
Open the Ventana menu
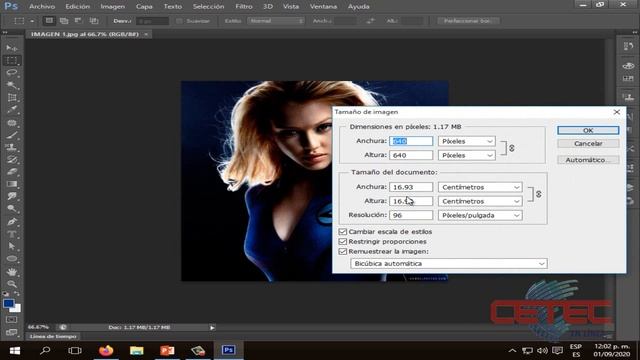[x=323, y=7]
